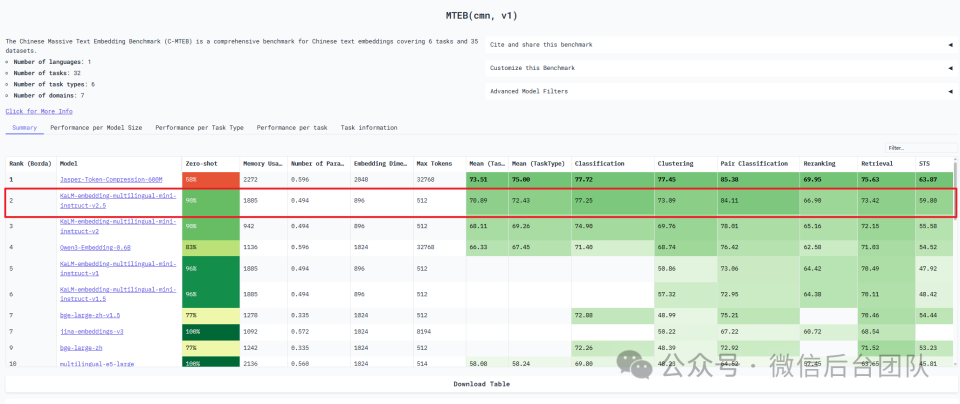Select the 'Number of domains: 7' line
Screen dimensions: 960x404
tap(49, 95)
